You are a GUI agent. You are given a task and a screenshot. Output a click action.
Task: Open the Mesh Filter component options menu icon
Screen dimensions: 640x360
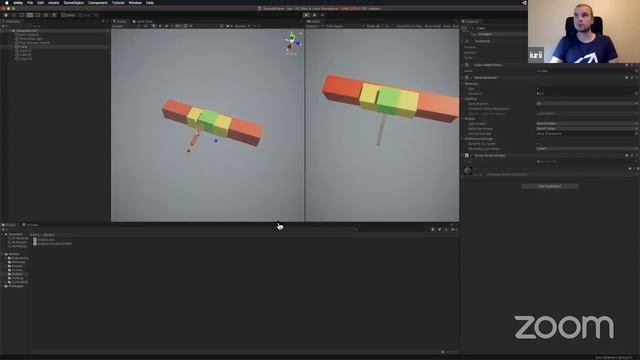click(637, 65)
